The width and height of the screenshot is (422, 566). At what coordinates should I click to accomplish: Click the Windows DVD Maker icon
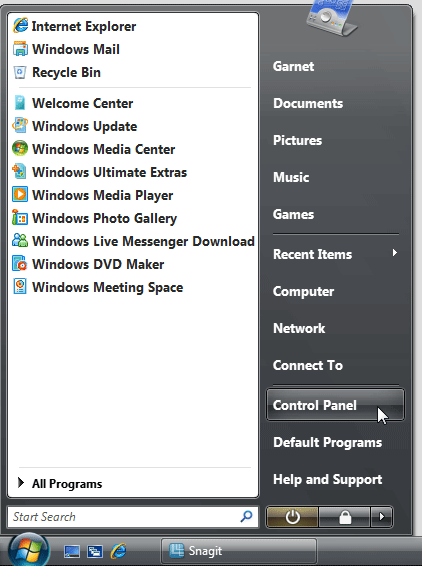tap(20, 264)
